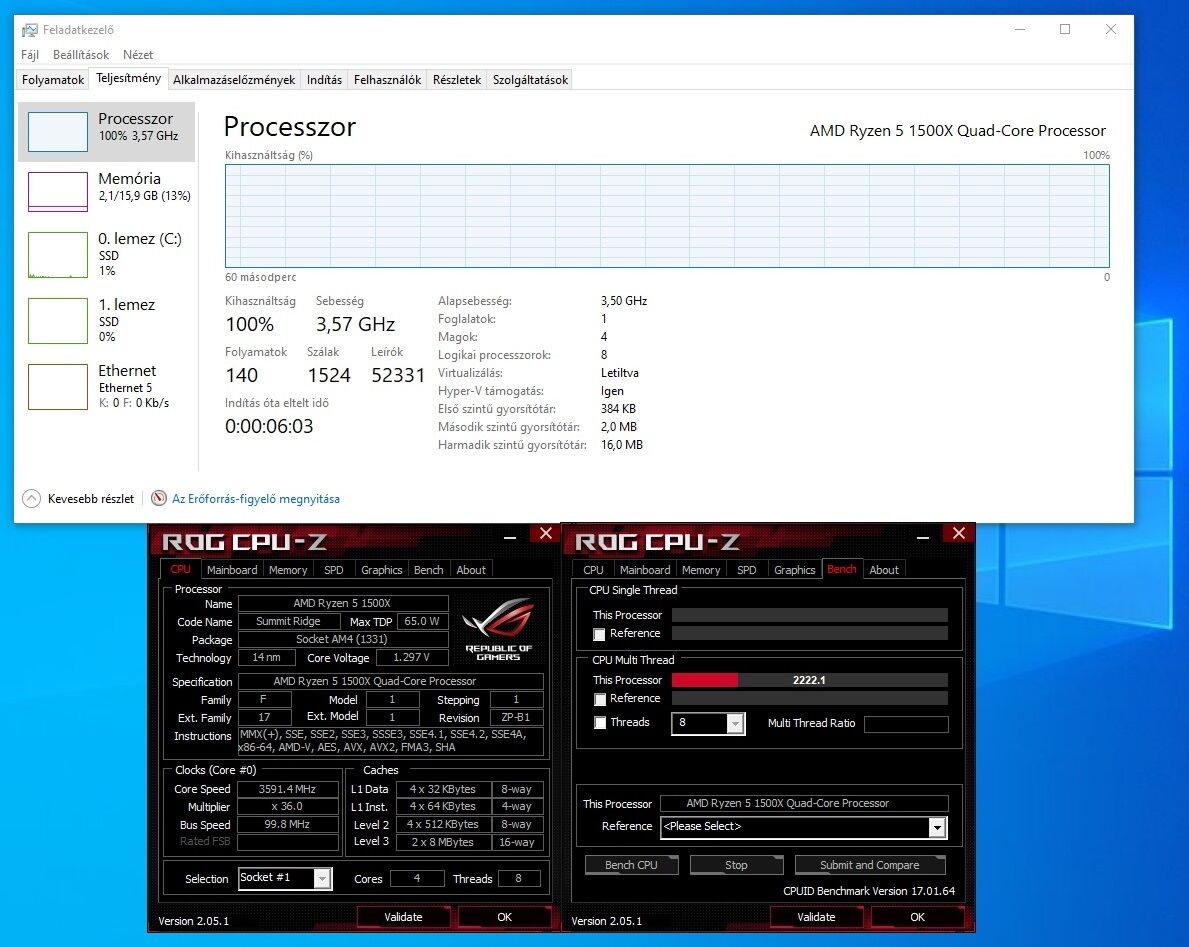Click the Multi Thread score bar 2222.1
The image size is (1189, 947).
810,680
